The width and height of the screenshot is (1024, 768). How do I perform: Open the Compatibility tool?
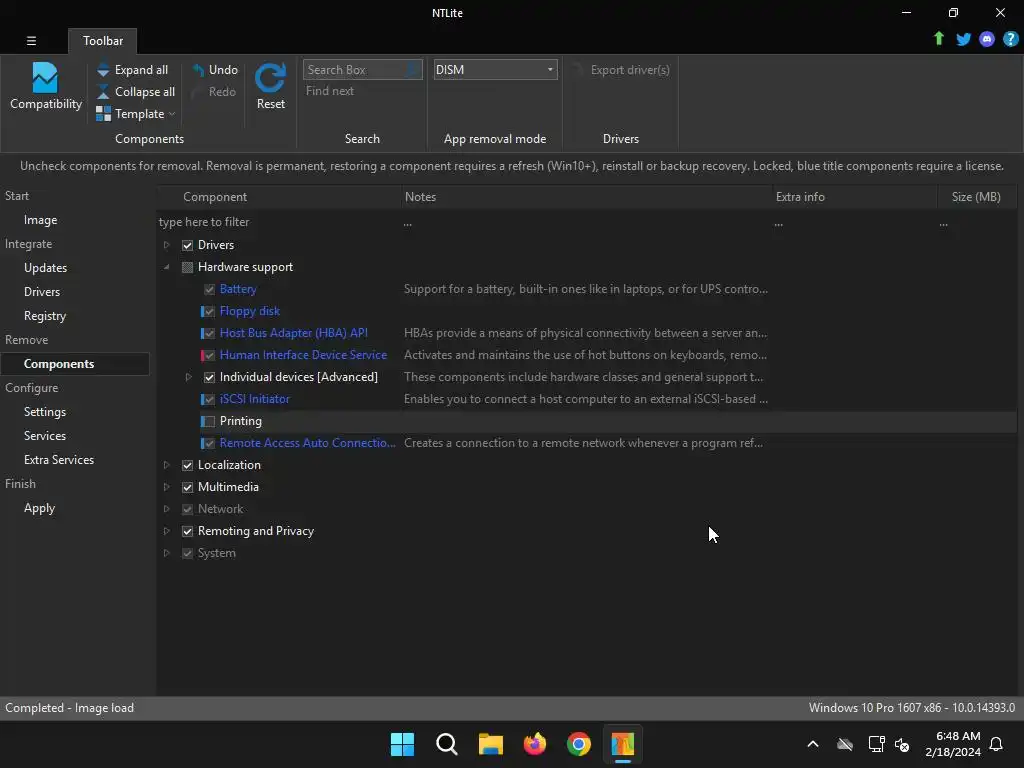click(x=45, y=86)
